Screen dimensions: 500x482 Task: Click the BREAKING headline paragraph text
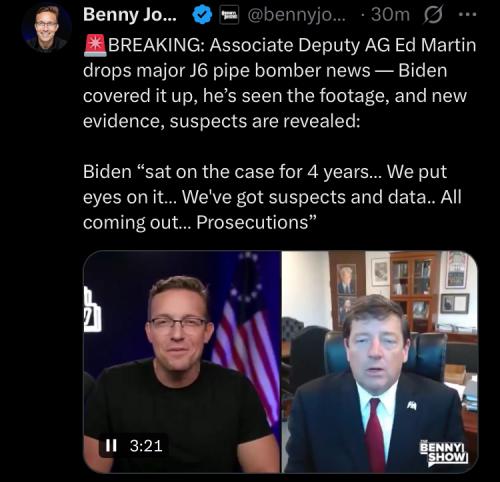280,83
